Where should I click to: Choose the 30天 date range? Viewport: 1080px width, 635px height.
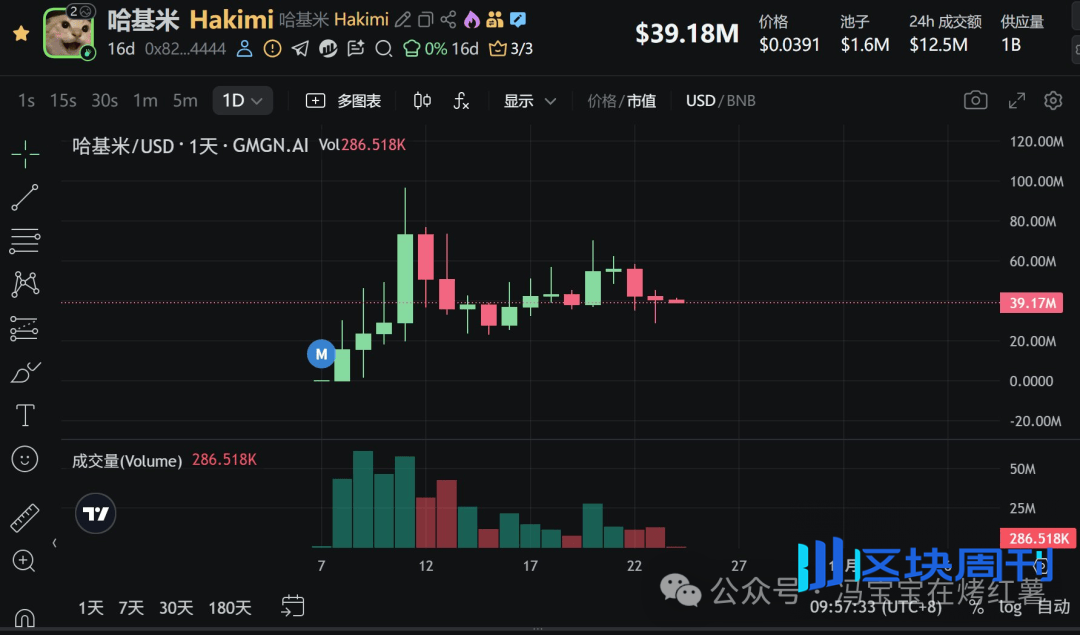[176, 607]
